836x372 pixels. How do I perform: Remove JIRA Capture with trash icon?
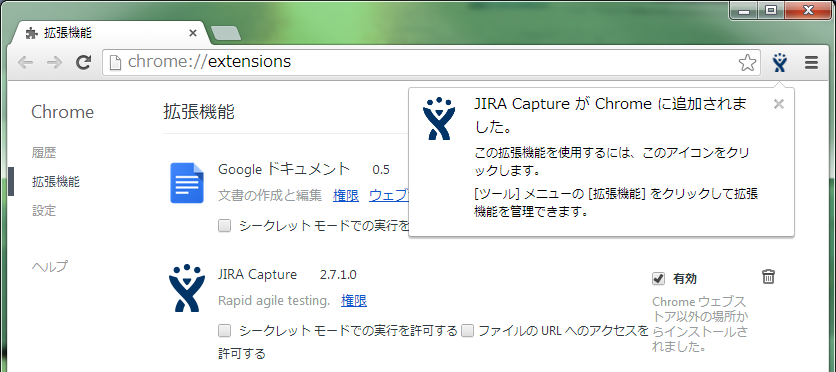click(x=768, y=277)
